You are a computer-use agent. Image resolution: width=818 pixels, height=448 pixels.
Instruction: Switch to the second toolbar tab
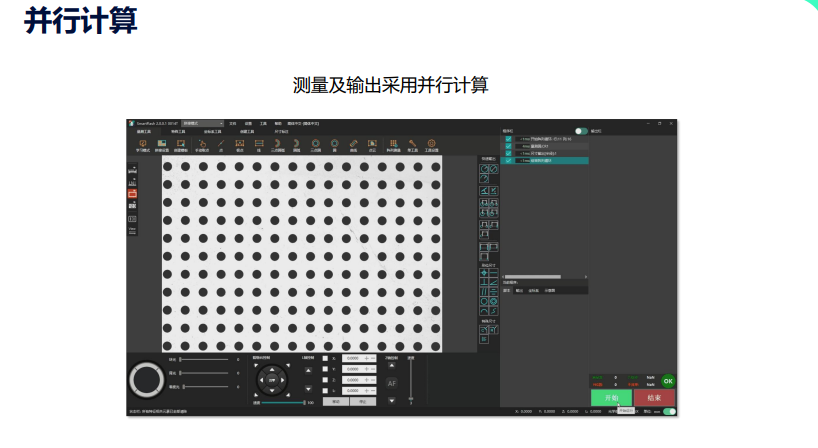(178, 131)
